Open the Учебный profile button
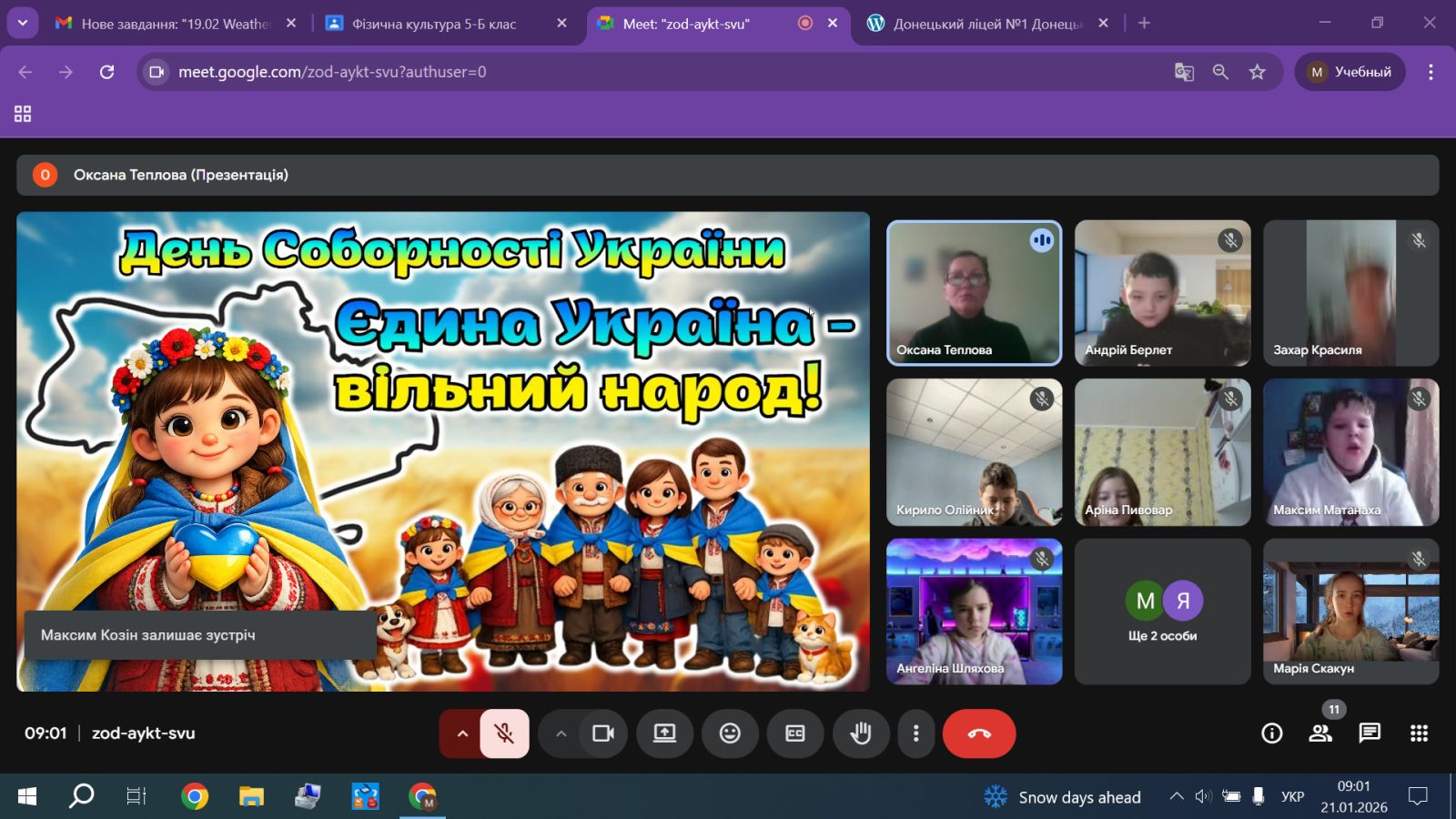Screen dimensions: 1456x819 [x=1350, y=72]
